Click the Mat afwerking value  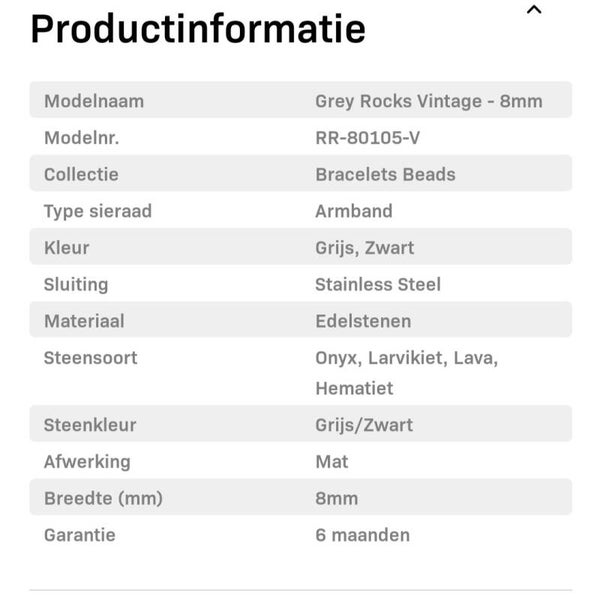pos(332,462)
